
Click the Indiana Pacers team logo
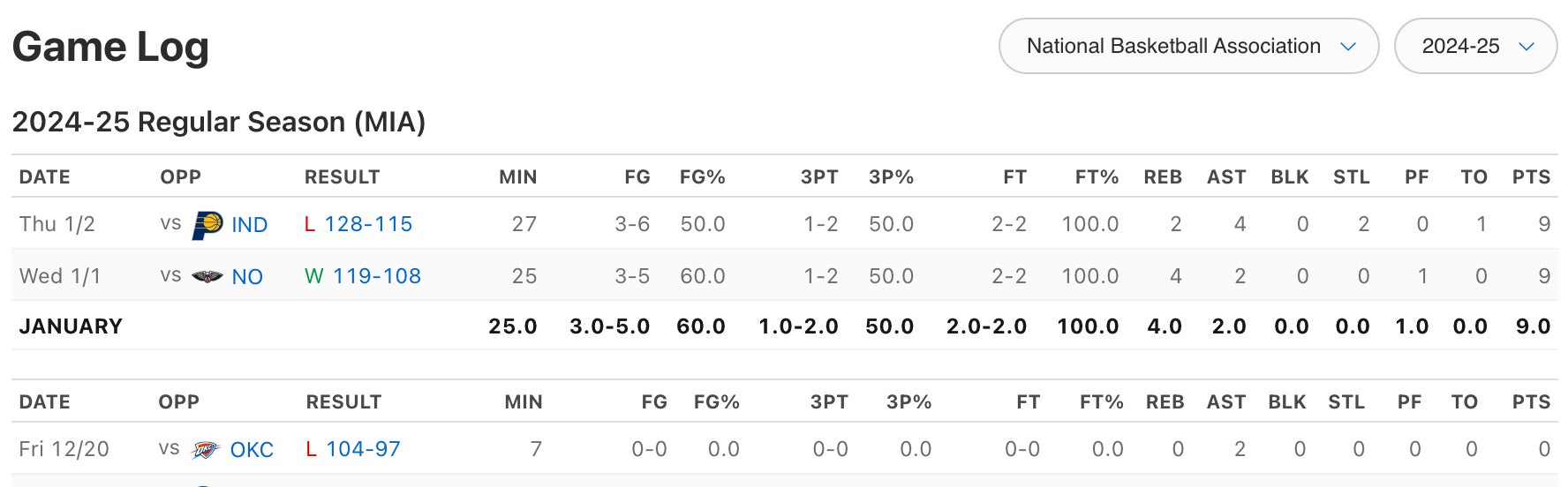coord(207,224)
